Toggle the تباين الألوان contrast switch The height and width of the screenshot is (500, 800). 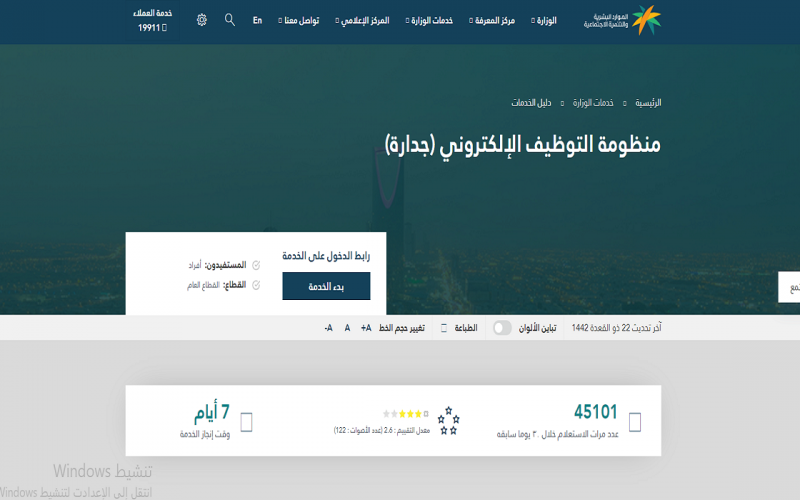(502, 328)
